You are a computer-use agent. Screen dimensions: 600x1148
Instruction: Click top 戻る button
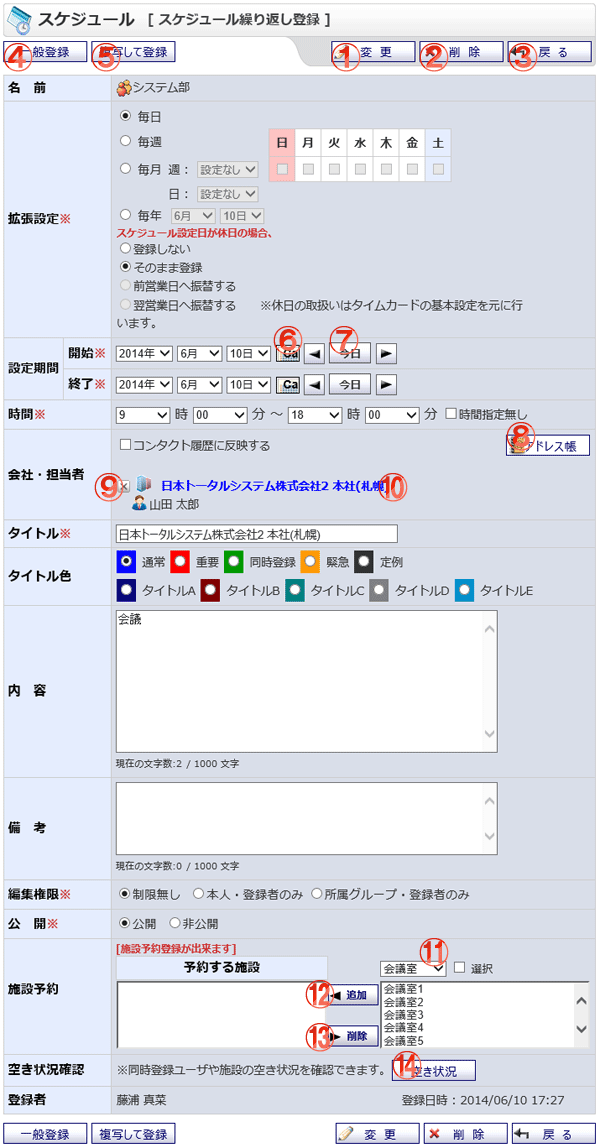(549, 53)
